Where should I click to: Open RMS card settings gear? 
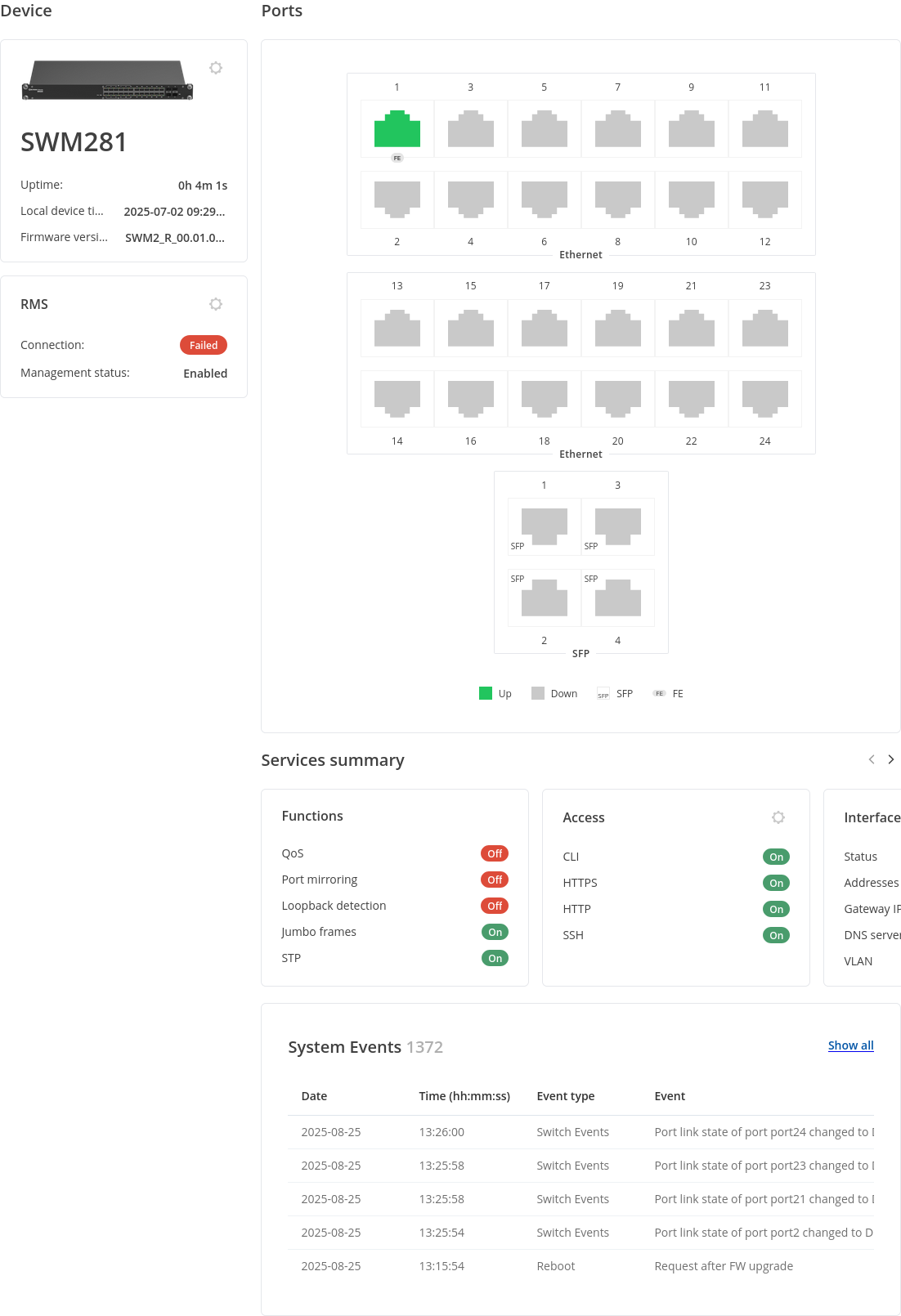pos(216,304)
